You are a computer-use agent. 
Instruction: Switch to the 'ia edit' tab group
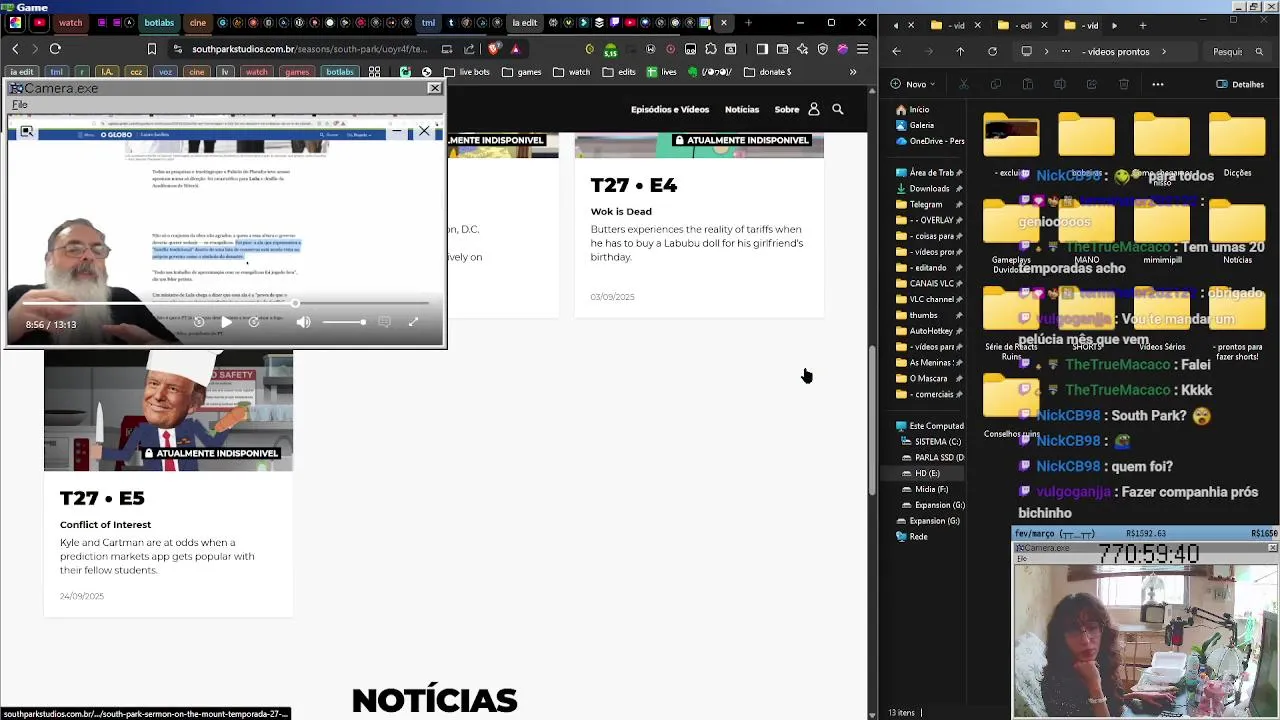point(524,23)
